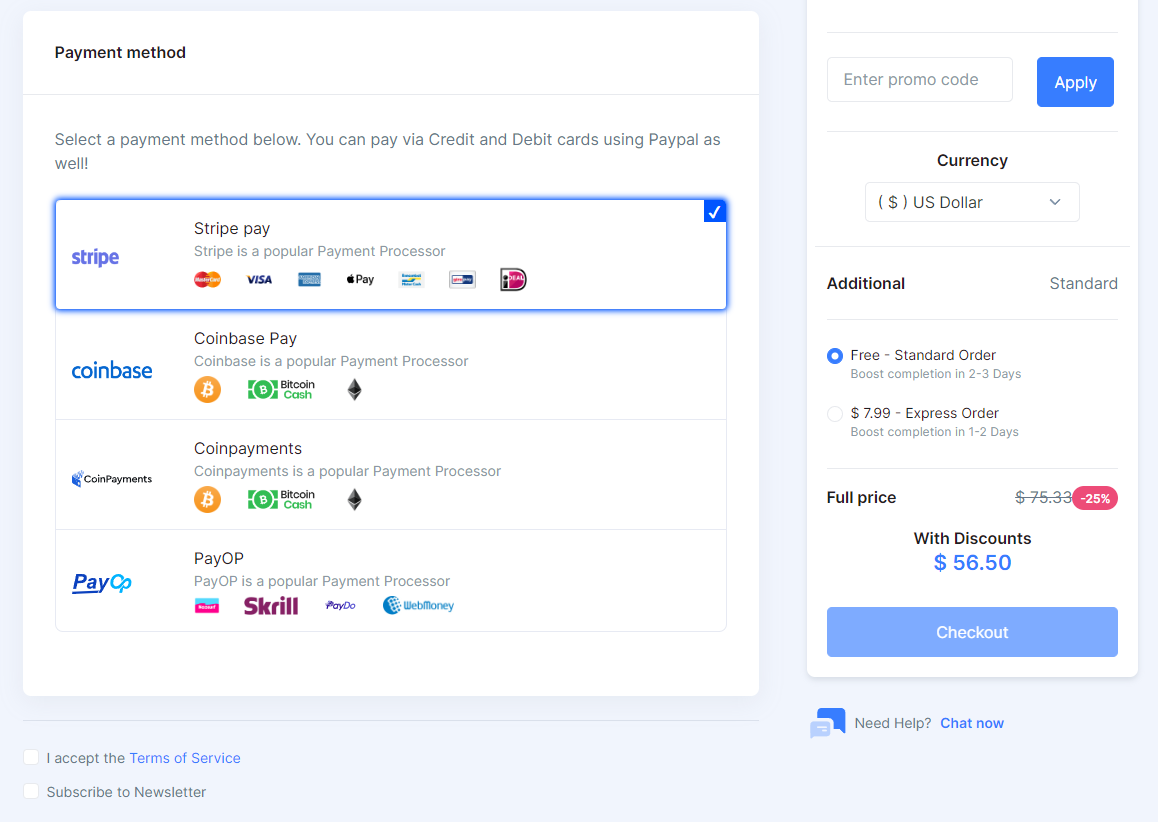Click the iDEAL payment icon
Screen dimensions: 1158x822
point(513,280)
